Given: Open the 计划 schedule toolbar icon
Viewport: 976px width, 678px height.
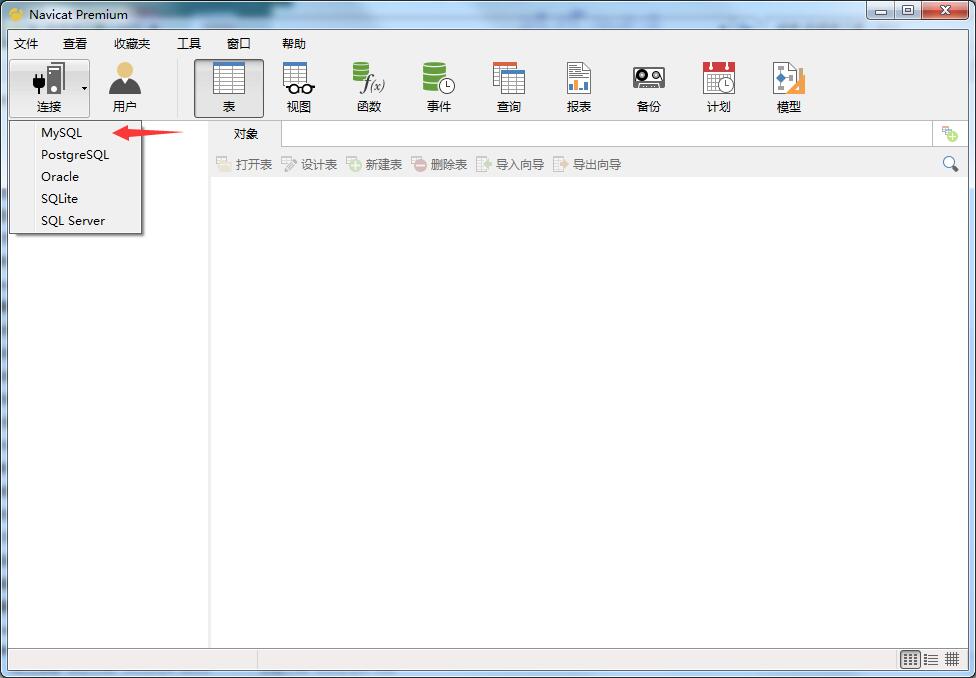Looking at the screenshot, I should coord(719,88).
